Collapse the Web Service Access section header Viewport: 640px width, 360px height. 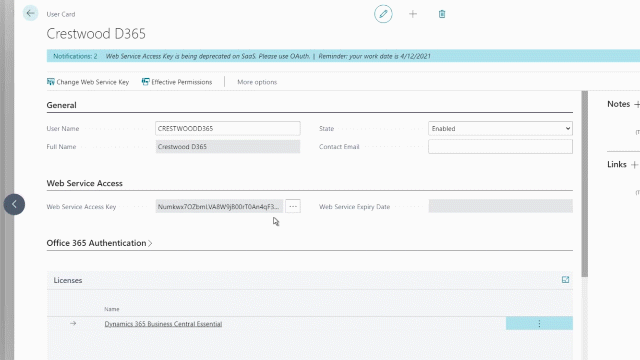coord(84,183)
